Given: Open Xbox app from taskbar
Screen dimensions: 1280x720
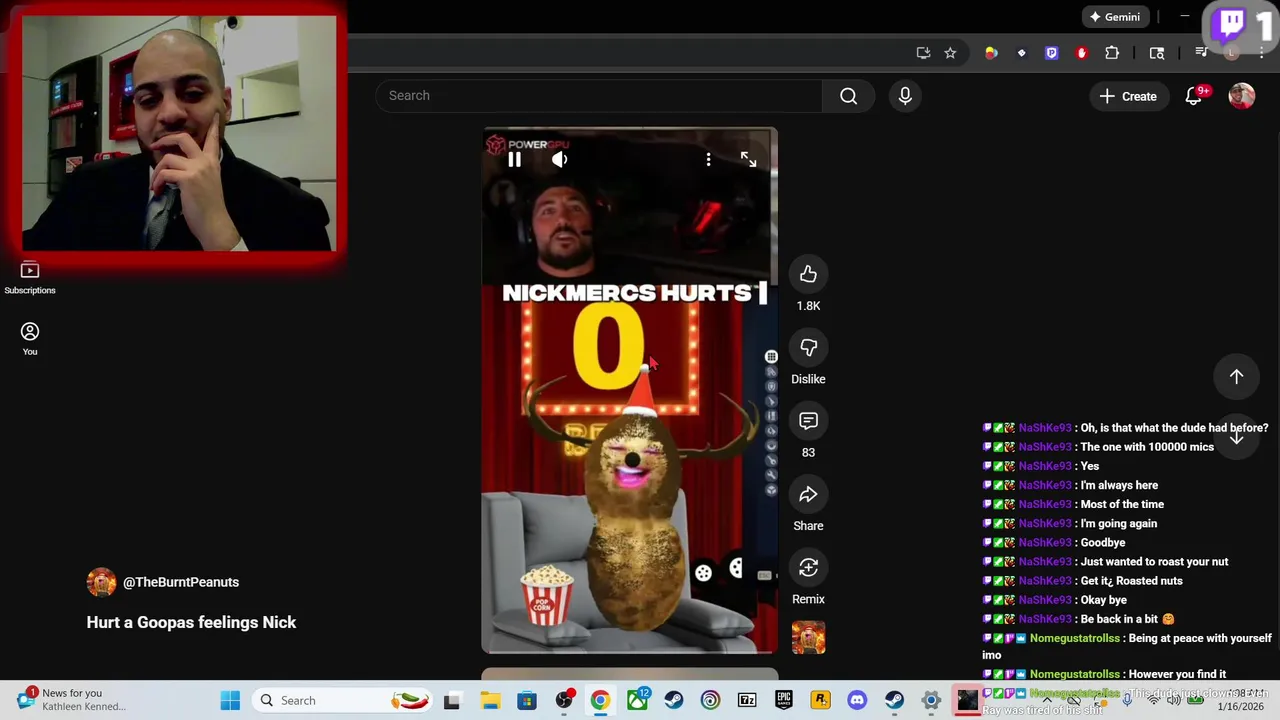Looking at the screenshot, I should tap(637, 700).
